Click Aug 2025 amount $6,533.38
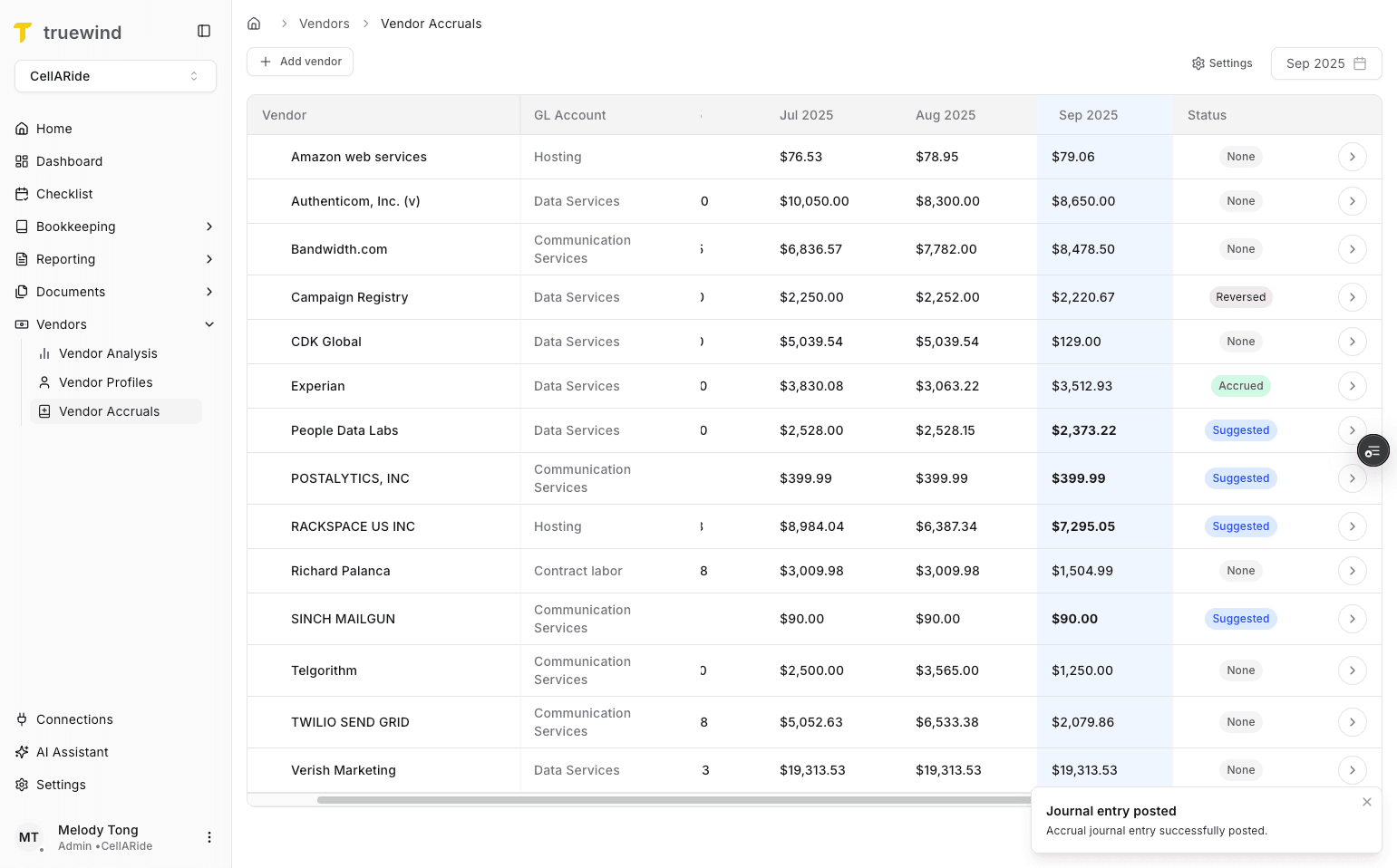This screenshot has height=868, width=1397. [x=947, y=722]
